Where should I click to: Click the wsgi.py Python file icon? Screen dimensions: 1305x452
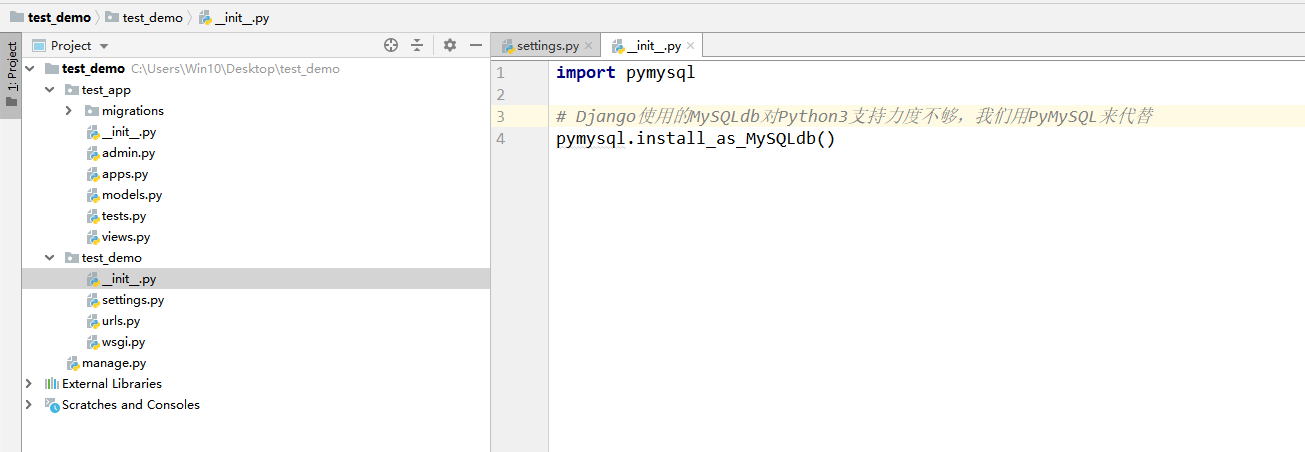93,342
